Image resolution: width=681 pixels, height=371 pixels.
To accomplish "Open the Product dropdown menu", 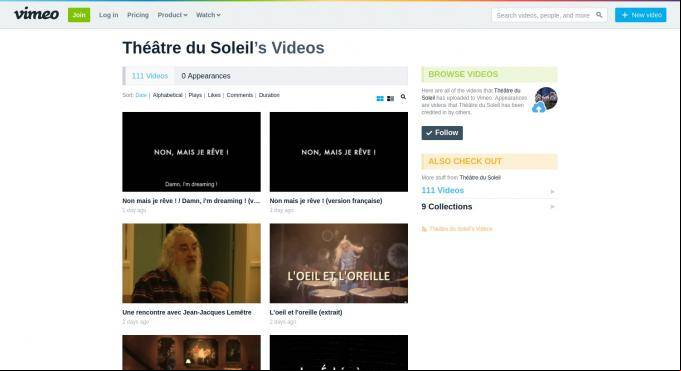I will click(172, 15).
